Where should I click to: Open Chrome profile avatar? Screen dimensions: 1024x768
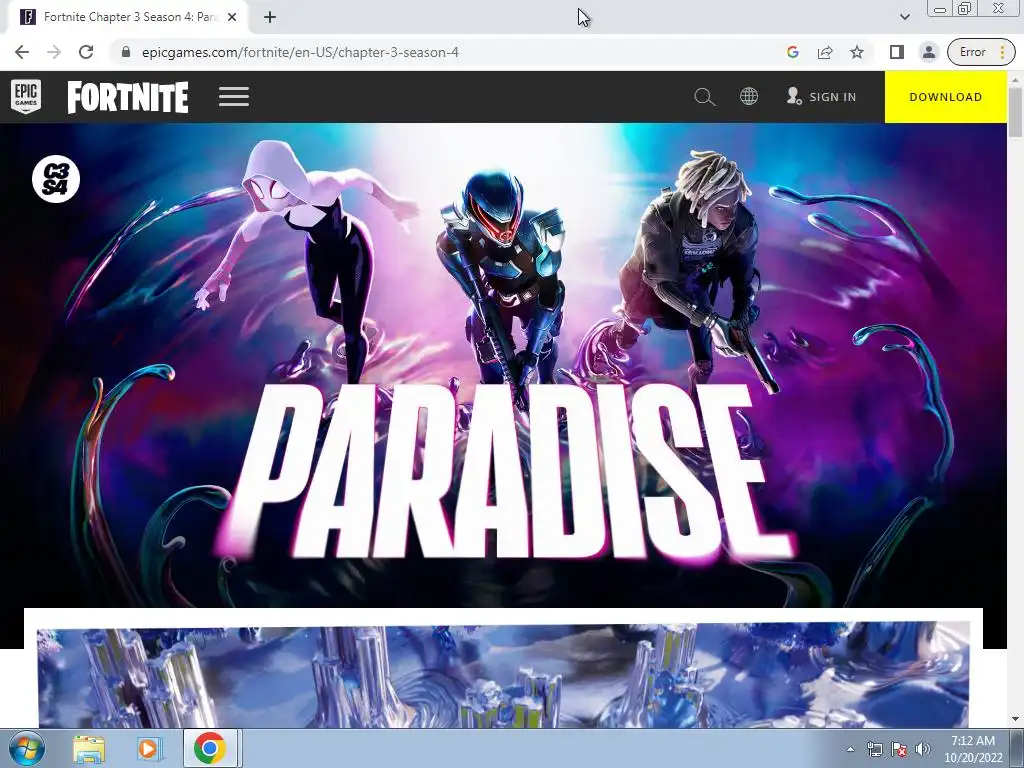click(929, 52)
